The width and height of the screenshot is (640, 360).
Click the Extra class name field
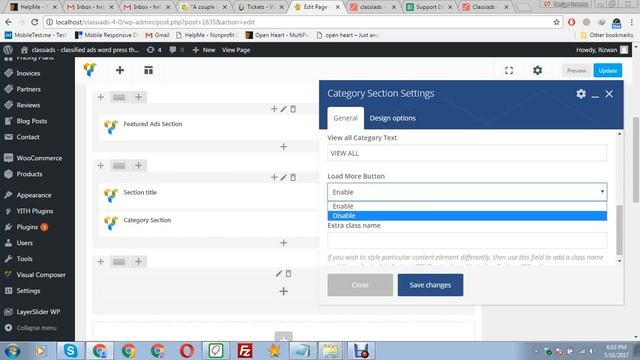point(467,241)
